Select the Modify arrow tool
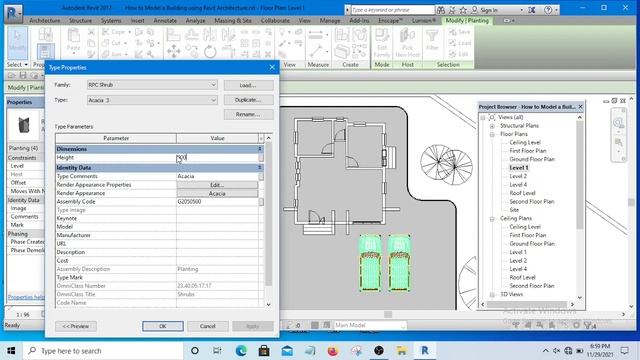 click(17, 42)
